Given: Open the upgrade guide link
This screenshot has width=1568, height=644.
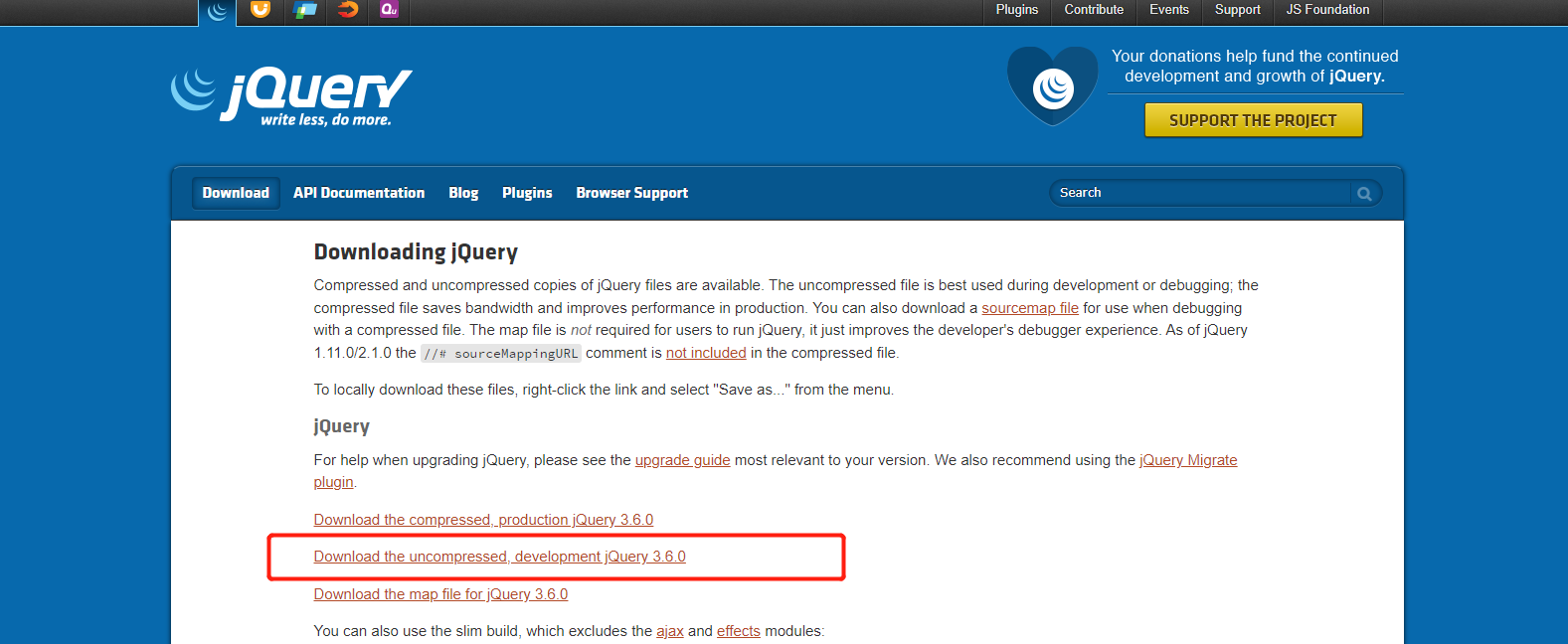Looking at the screenshot, I should point(683,460).
